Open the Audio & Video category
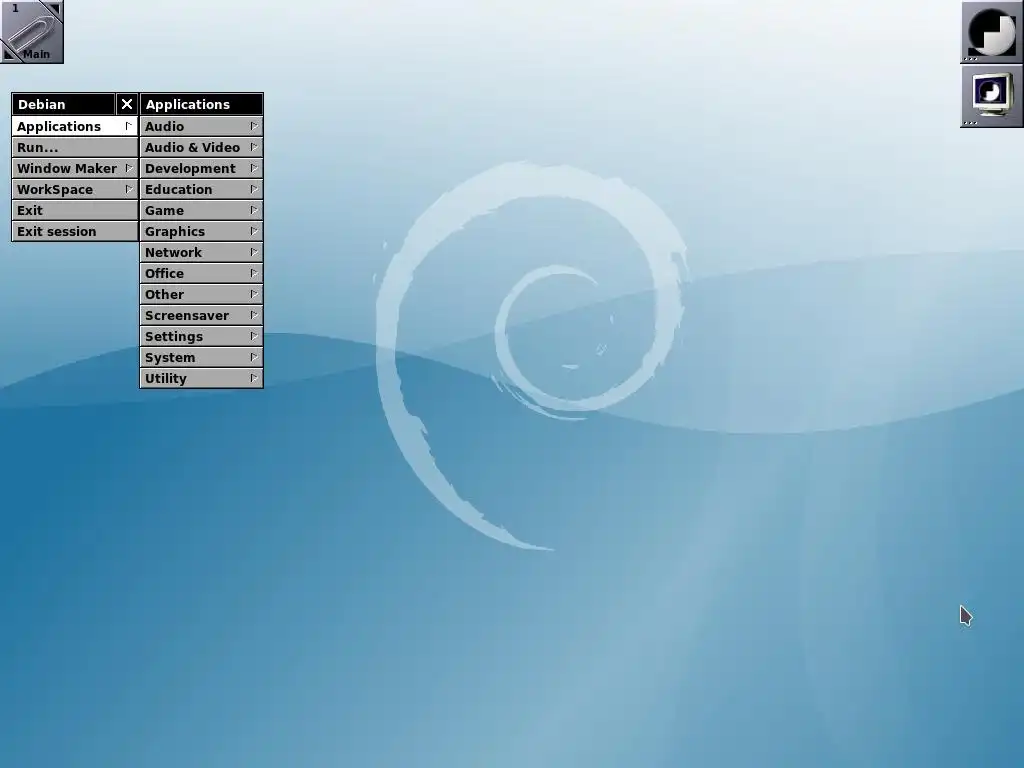The width and height of the screenshot is (1024, 768). point(201,148)
